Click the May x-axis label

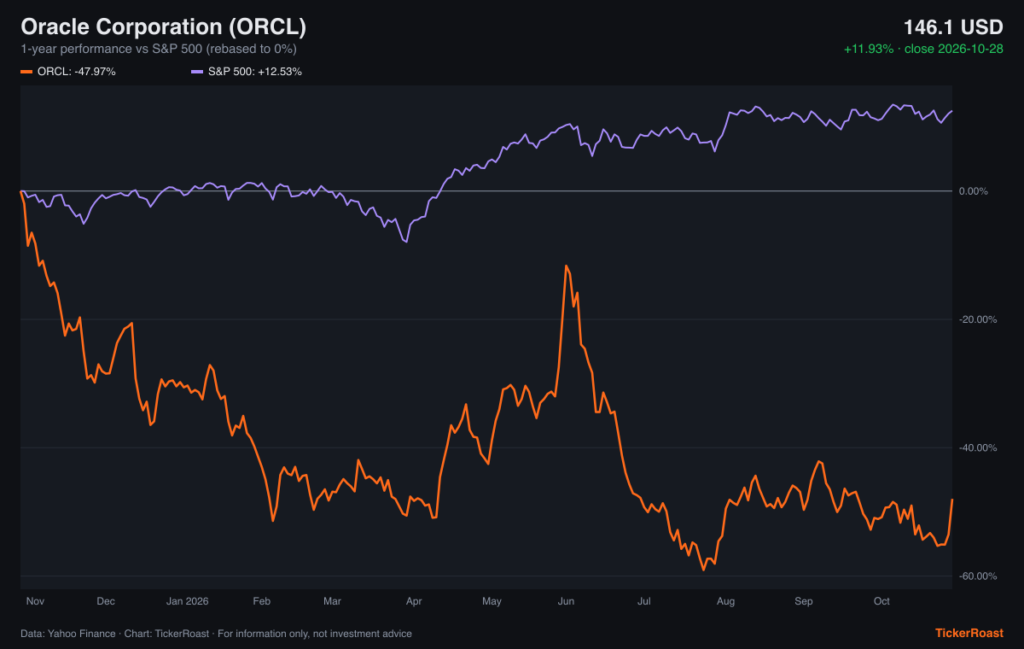(492, 601)
